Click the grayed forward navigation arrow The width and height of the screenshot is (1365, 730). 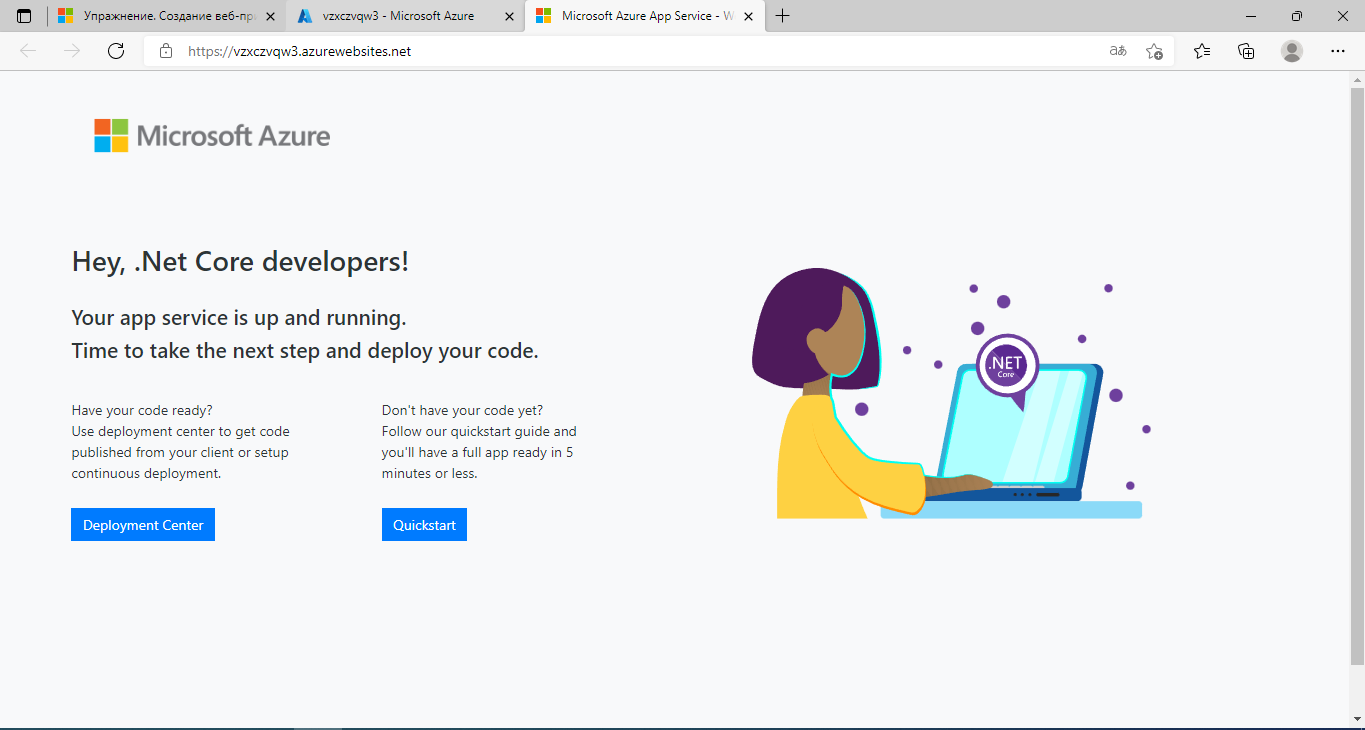[71, 51]
